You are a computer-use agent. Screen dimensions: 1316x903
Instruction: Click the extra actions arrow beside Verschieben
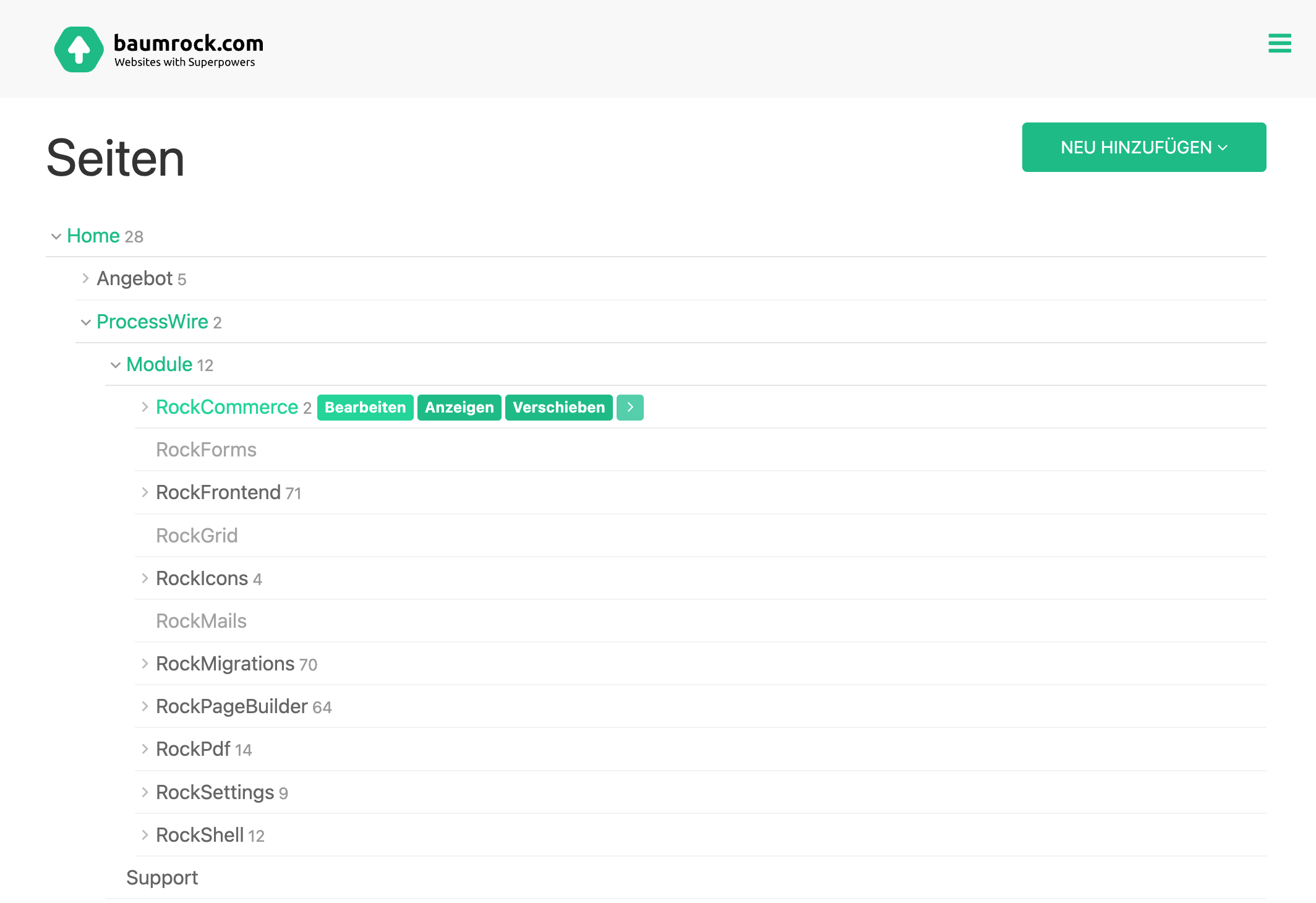(x=630, y=408)
